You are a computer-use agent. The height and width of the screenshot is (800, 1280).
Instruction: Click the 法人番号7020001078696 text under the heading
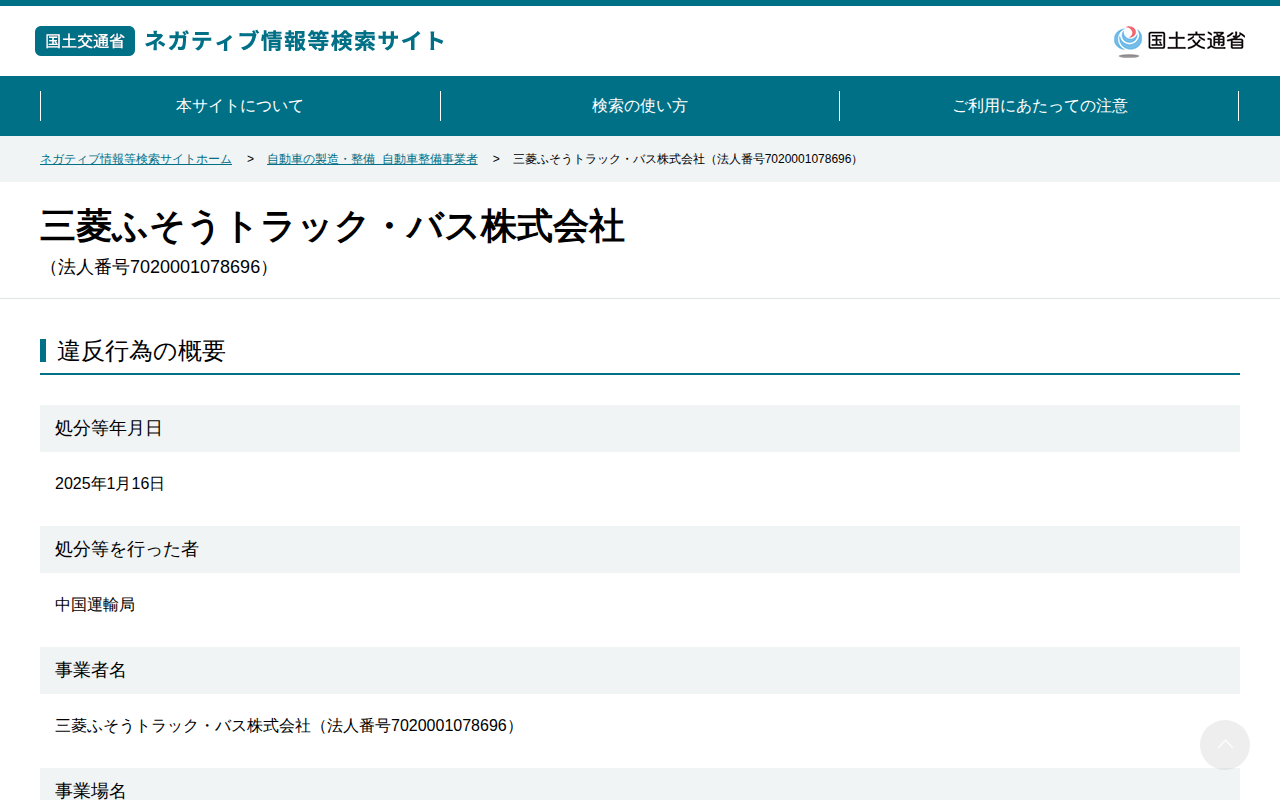(x=159, y=267)
